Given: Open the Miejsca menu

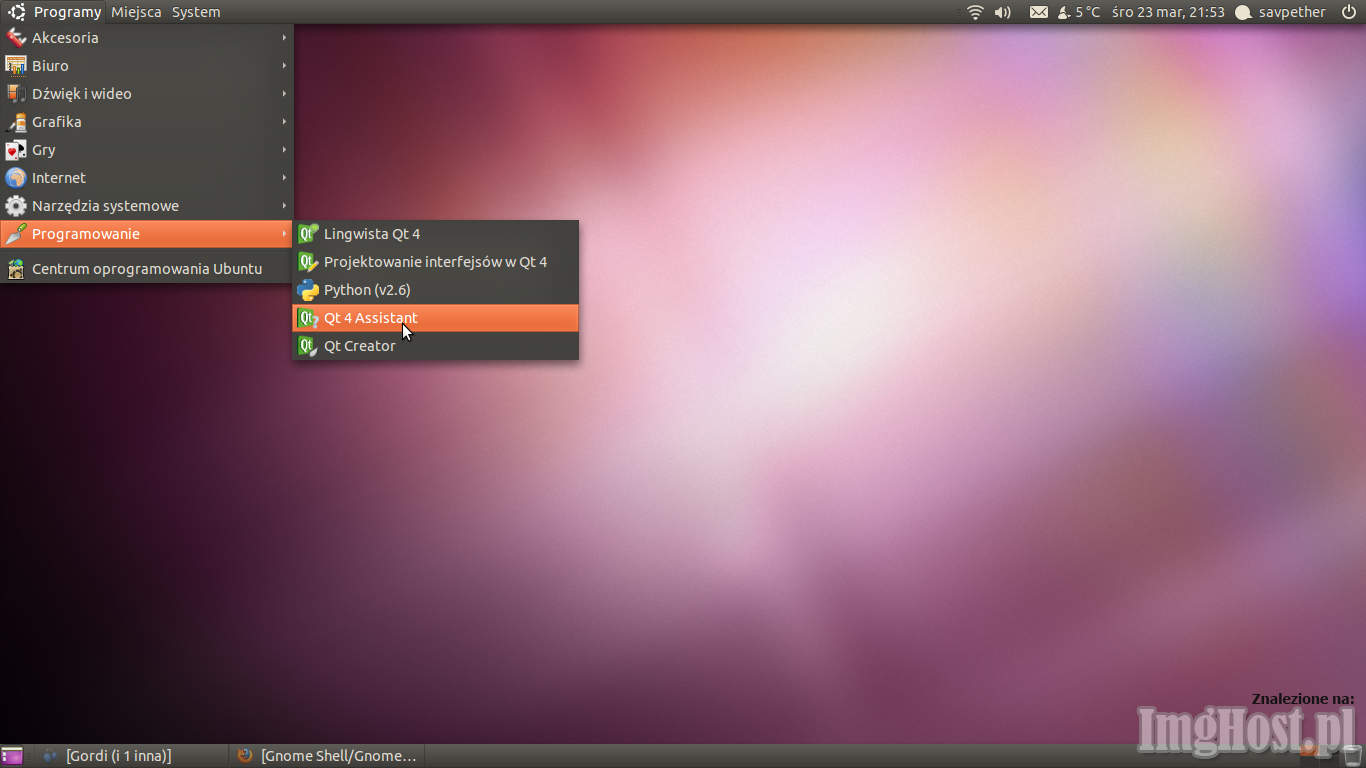Looking at the screenshot, I should coord(136,12).
